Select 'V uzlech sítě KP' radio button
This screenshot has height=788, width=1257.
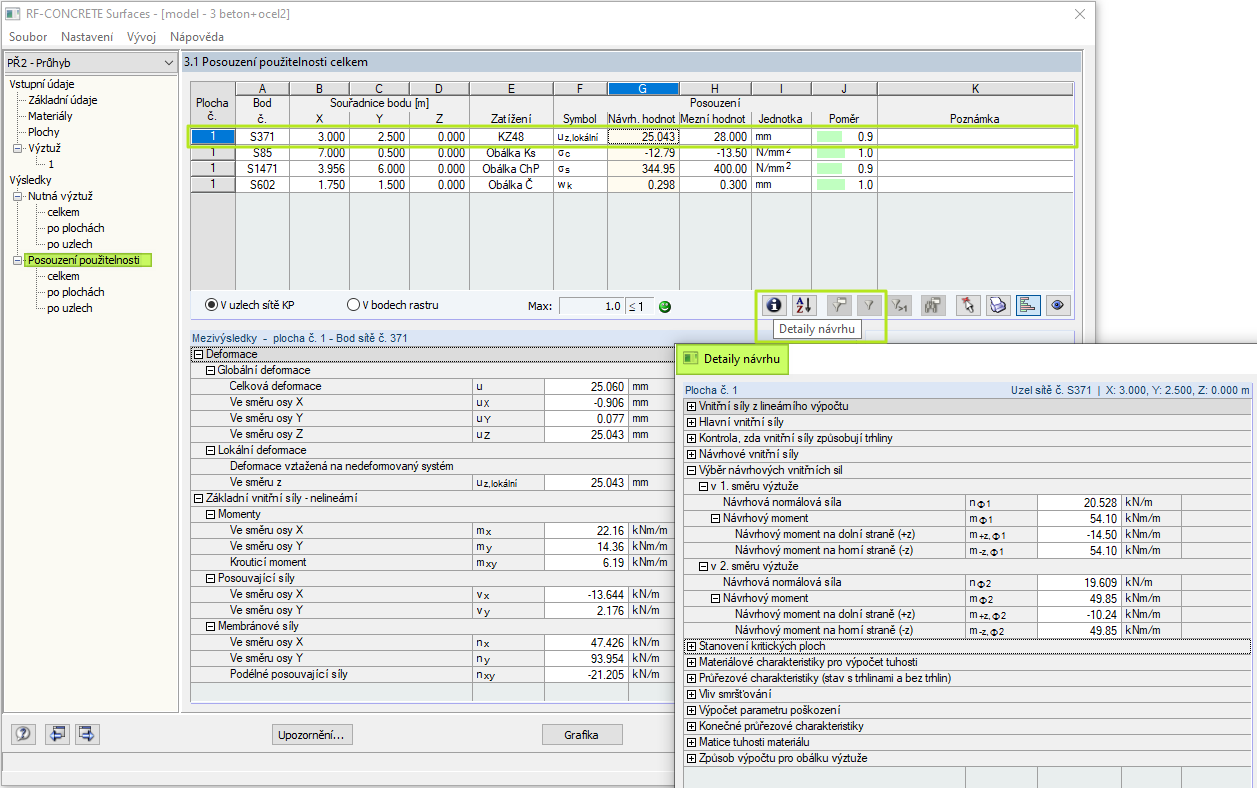coord(211,305)
